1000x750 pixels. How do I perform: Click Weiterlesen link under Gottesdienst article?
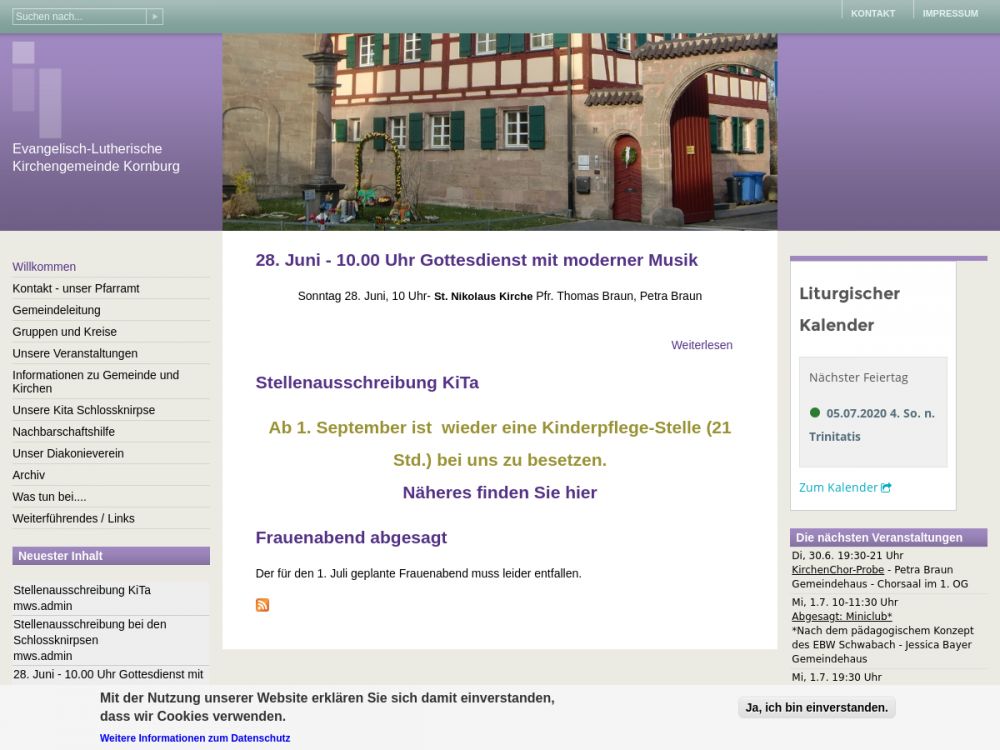[x=701, y=345]
